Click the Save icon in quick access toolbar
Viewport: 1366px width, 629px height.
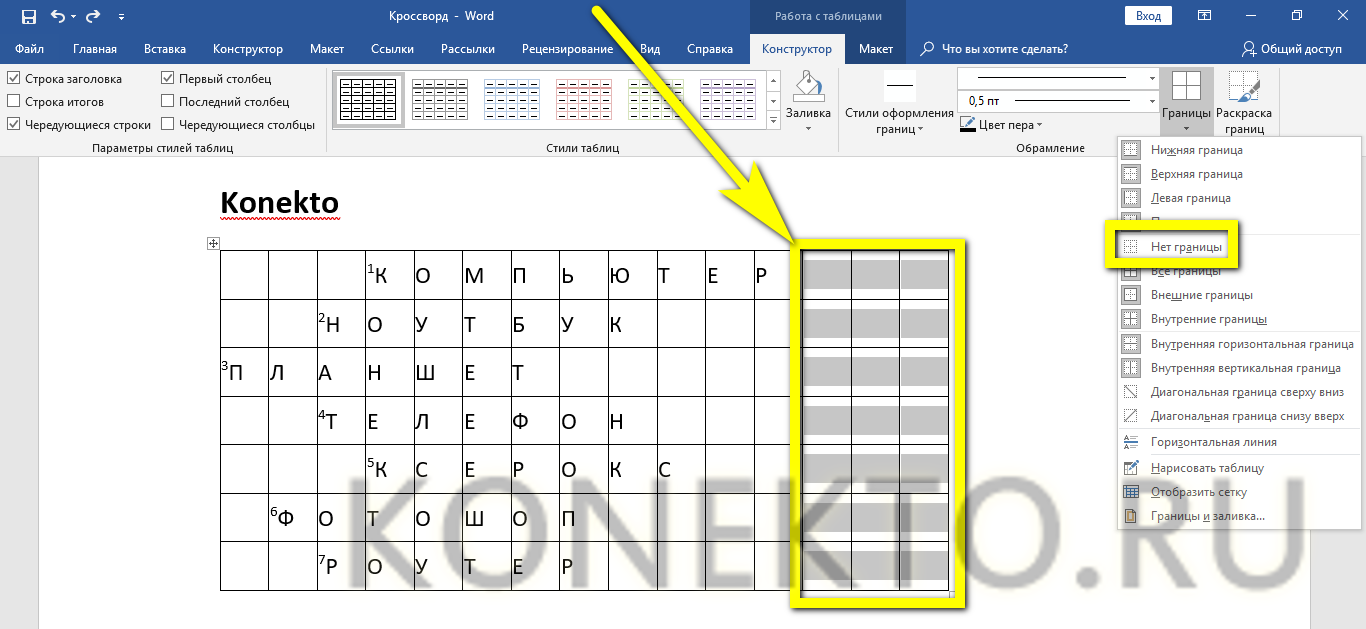[x=28, y=16]
